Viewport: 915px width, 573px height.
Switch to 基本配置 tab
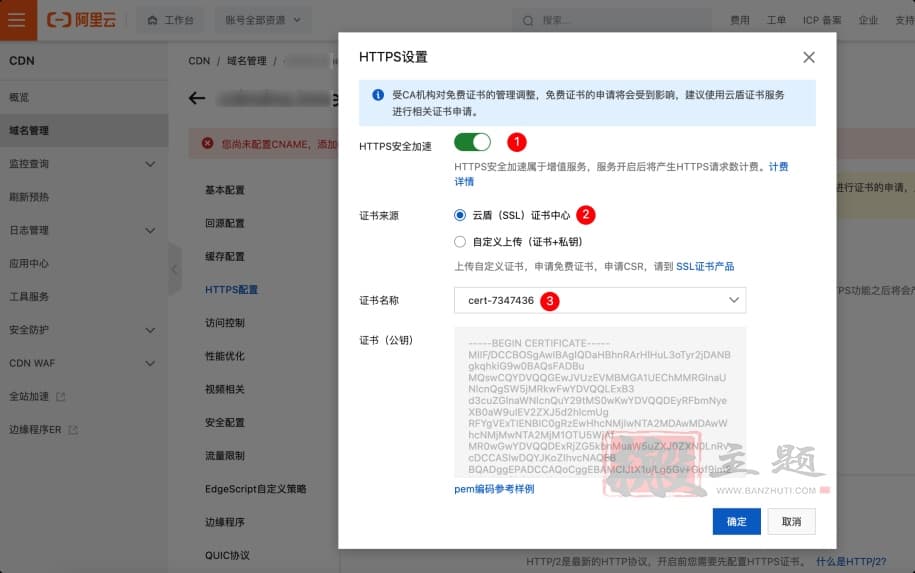pos(225,190)
